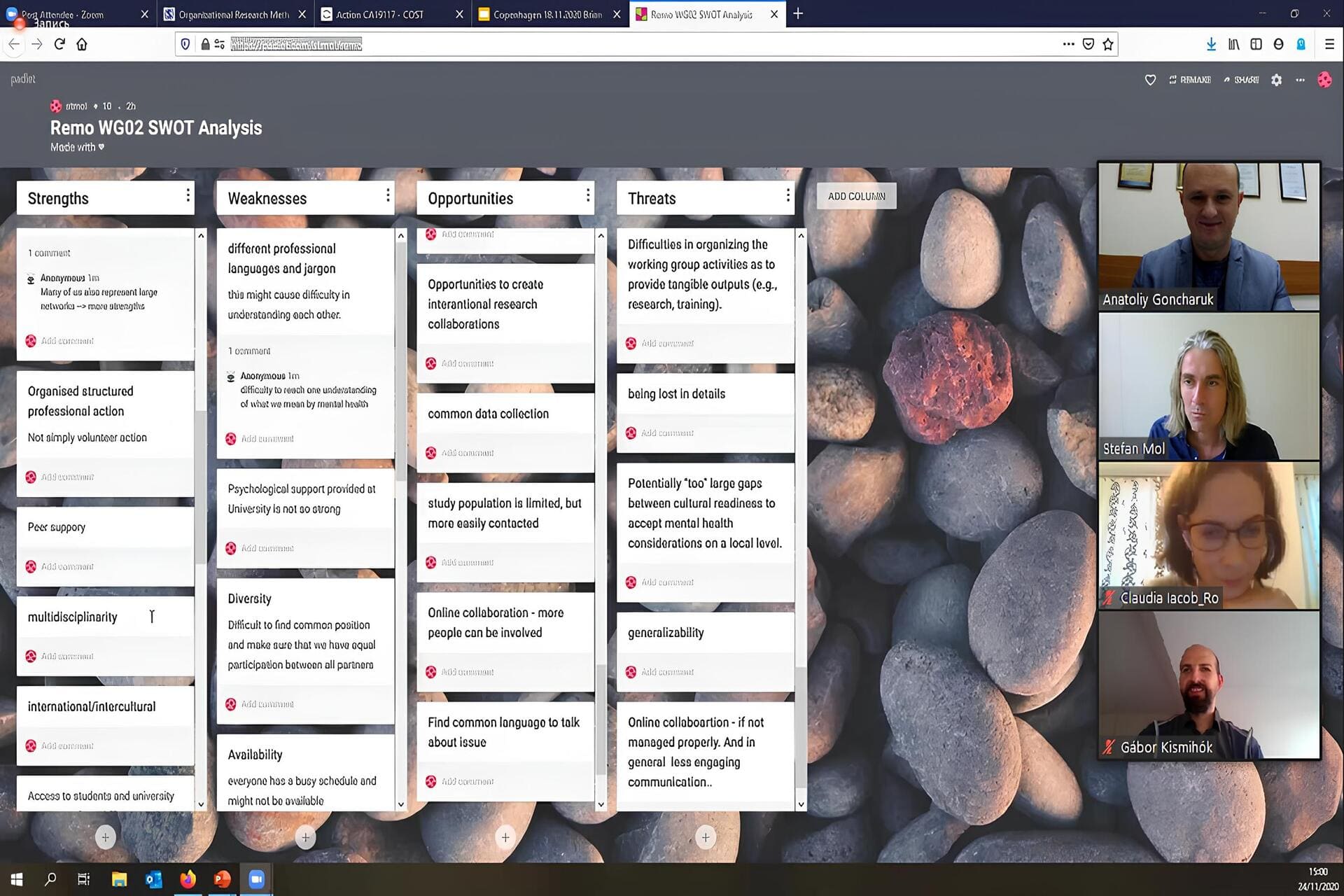This screenshot has width=1344, height=896.
Task: Open Padlet settings gear icon
Action: point(1276,80)
